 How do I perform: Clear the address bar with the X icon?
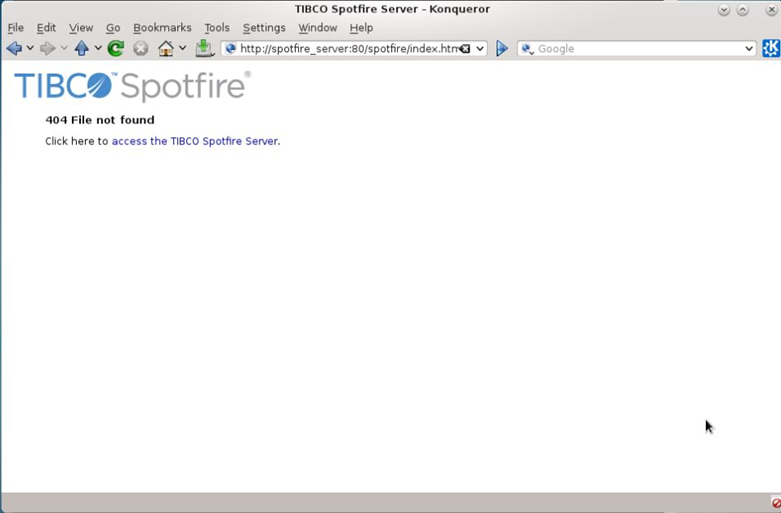coord(465,49)
